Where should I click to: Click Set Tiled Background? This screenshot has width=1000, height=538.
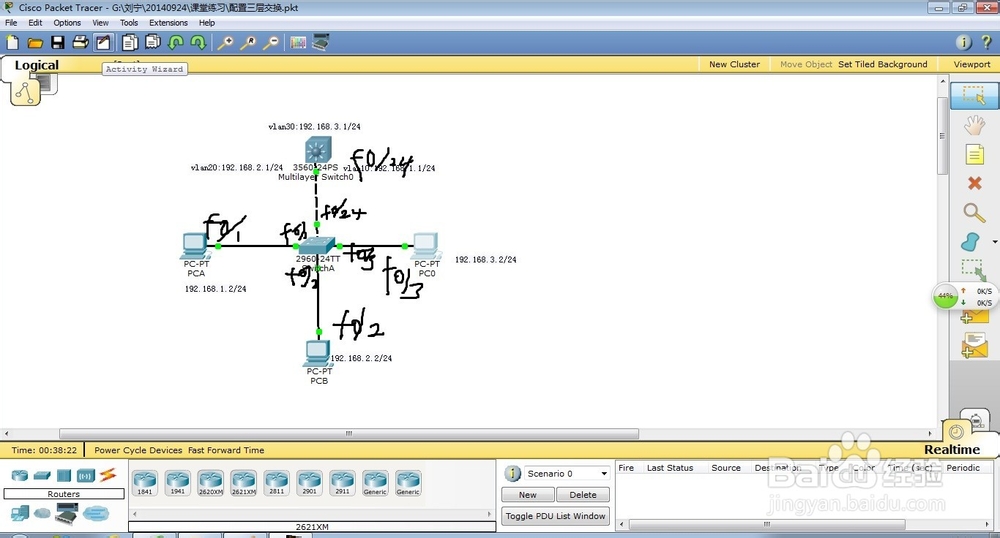883,64
